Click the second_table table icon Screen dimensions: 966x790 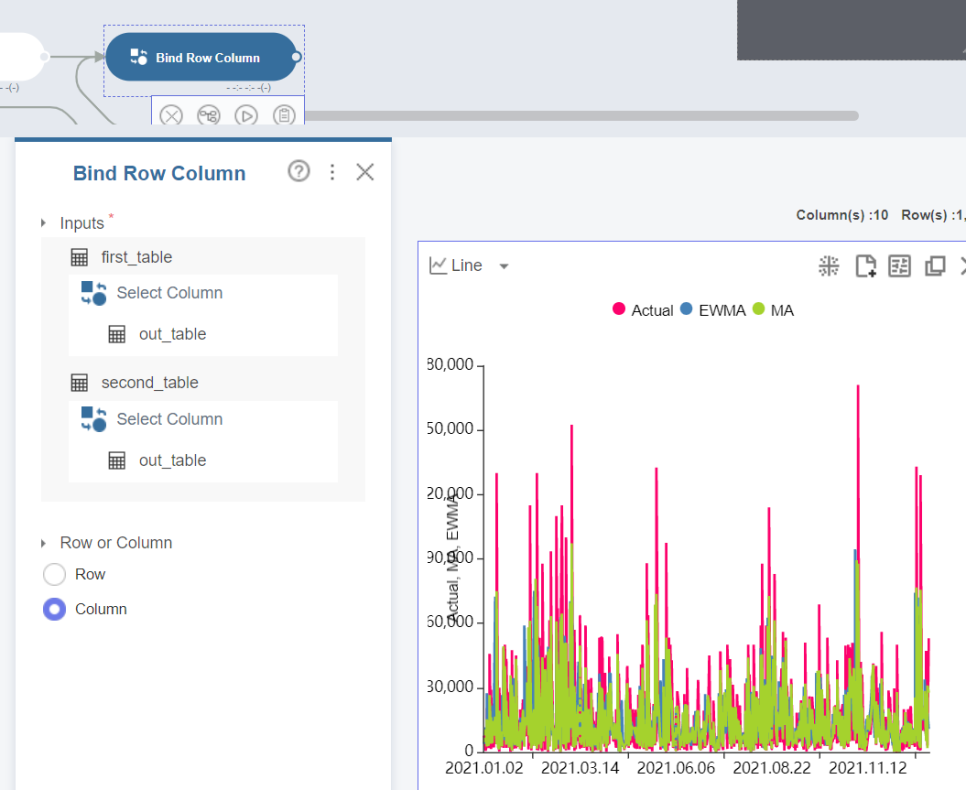[x=79, y=383]
